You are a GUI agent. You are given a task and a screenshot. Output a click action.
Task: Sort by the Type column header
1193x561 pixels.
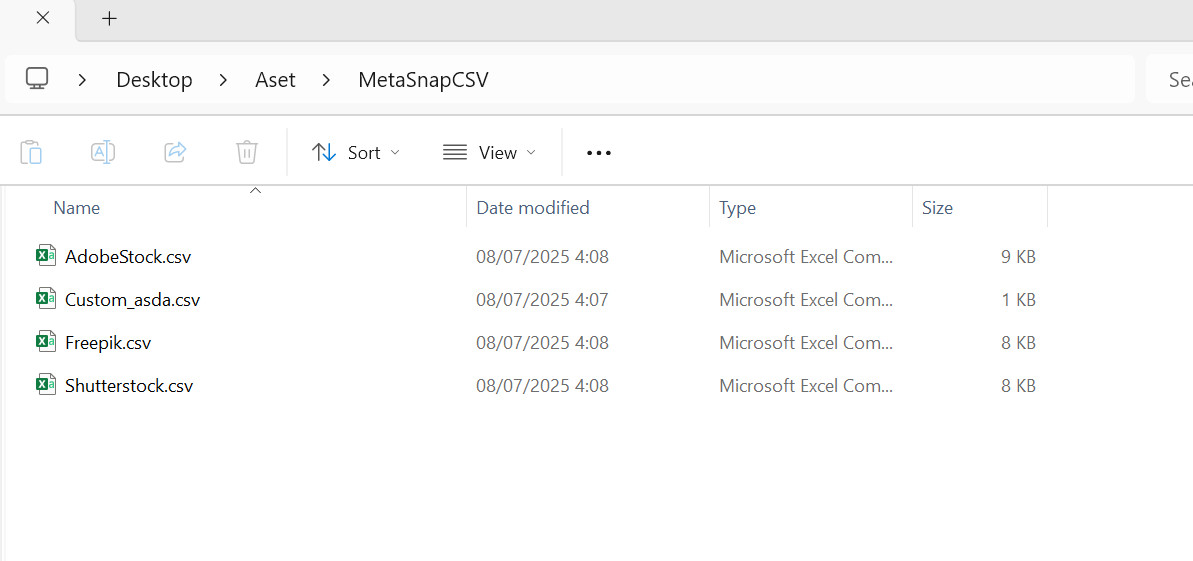point(737,208)
